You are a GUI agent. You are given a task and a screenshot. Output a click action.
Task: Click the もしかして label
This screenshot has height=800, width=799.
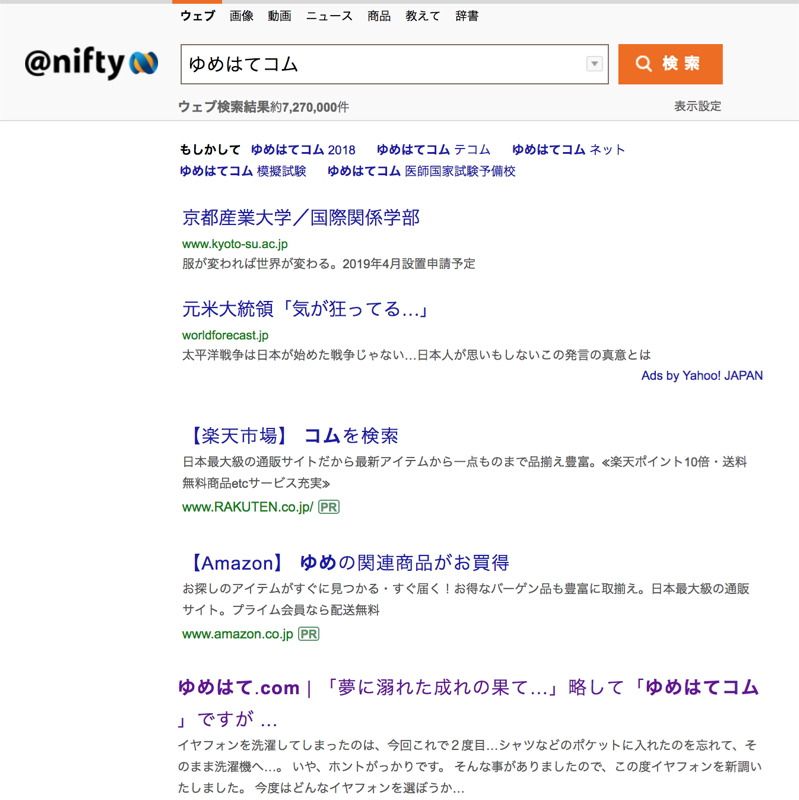pos(210,149)
